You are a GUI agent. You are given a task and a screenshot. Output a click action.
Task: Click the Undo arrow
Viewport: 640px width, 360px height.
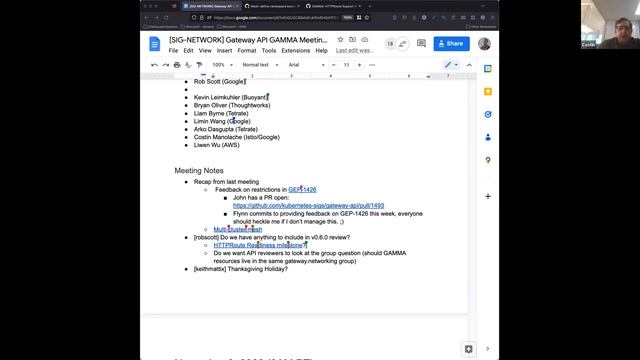[x=154, y=65]
